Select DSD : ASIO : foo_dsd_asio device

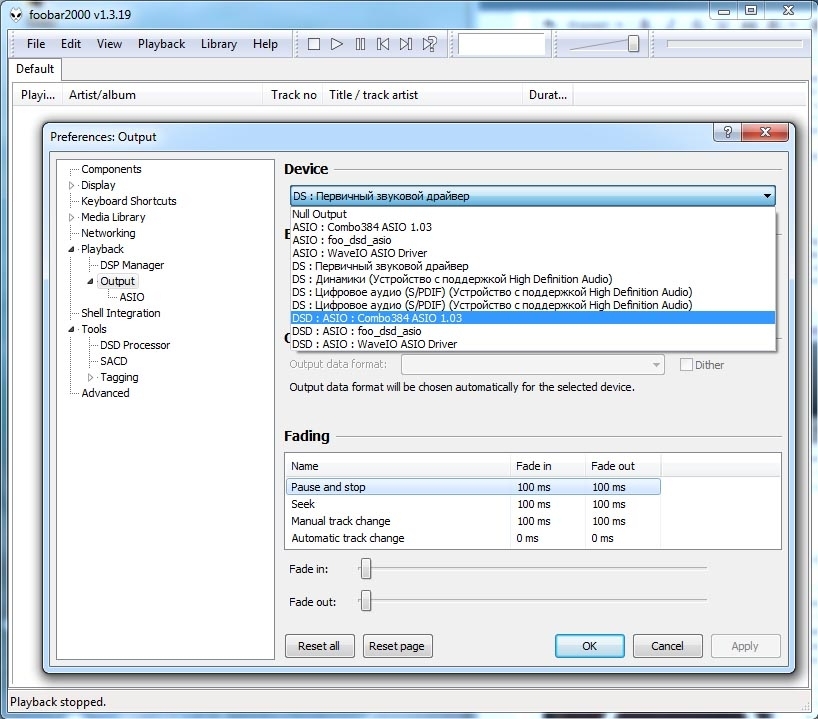coord(356,331)
